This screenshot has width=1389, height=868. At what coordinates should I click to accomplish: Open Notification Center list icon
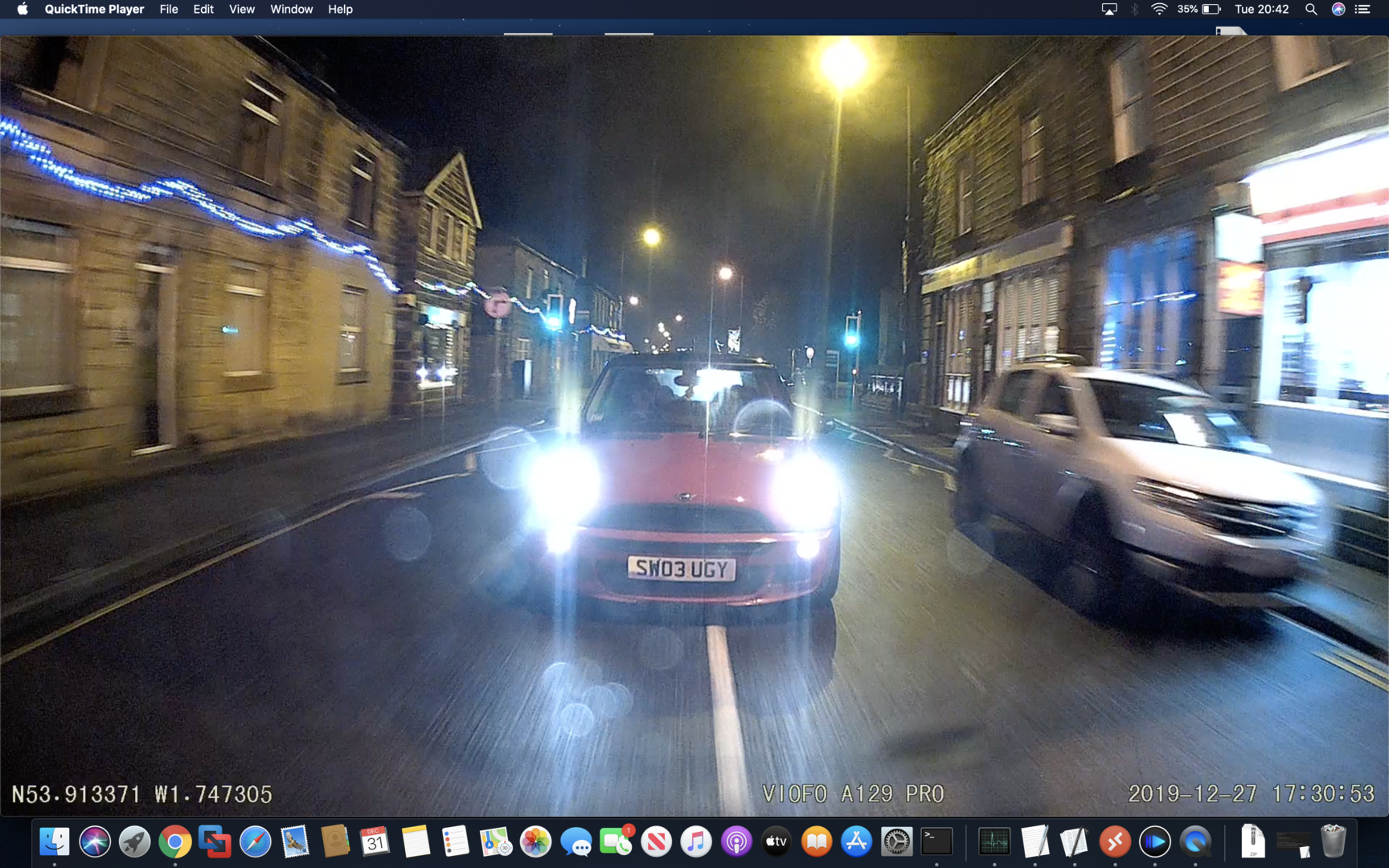[1362, 9]
